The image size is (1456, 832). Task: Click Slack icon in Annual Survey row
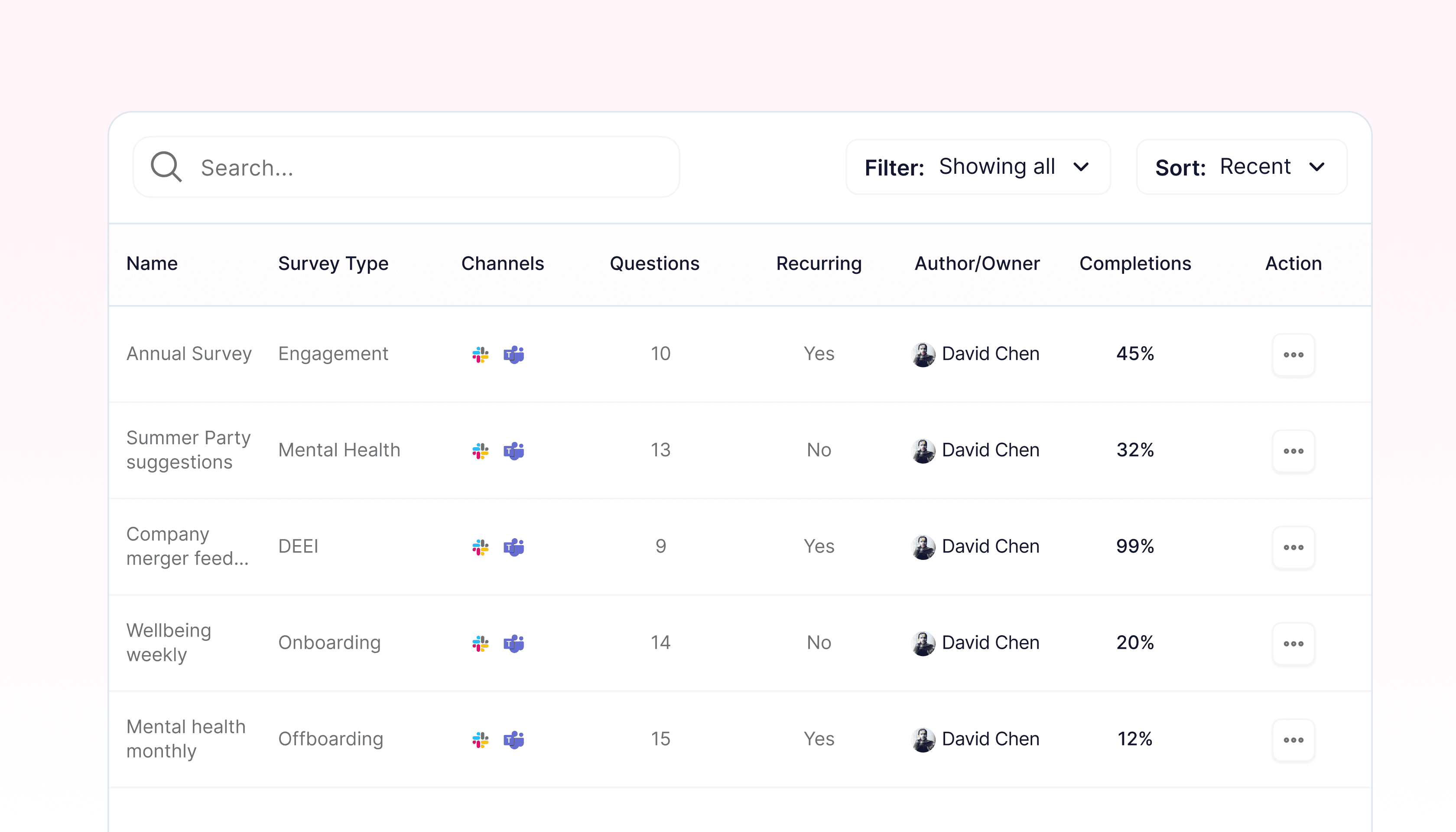pyautogui.click(x=480, y=354)
